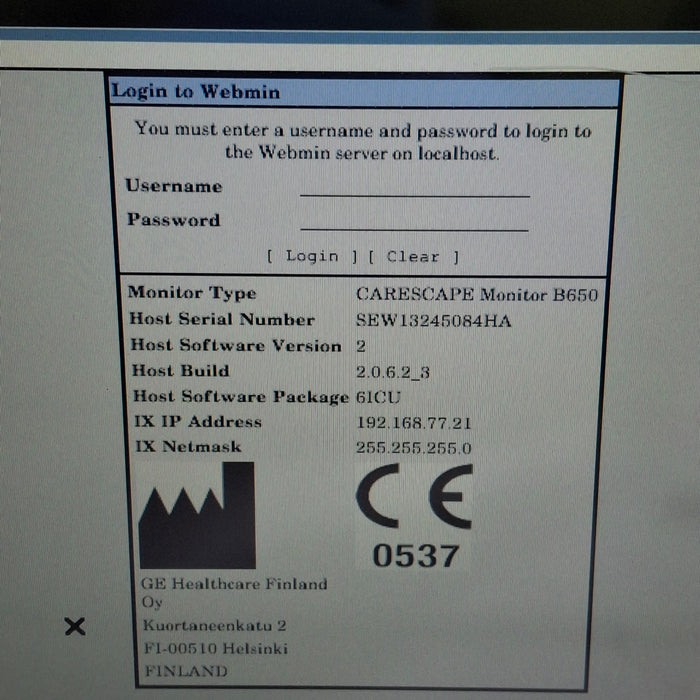
Task: Click 'CARESCAPE Monitor B650' value
Action: click(477, 295)
